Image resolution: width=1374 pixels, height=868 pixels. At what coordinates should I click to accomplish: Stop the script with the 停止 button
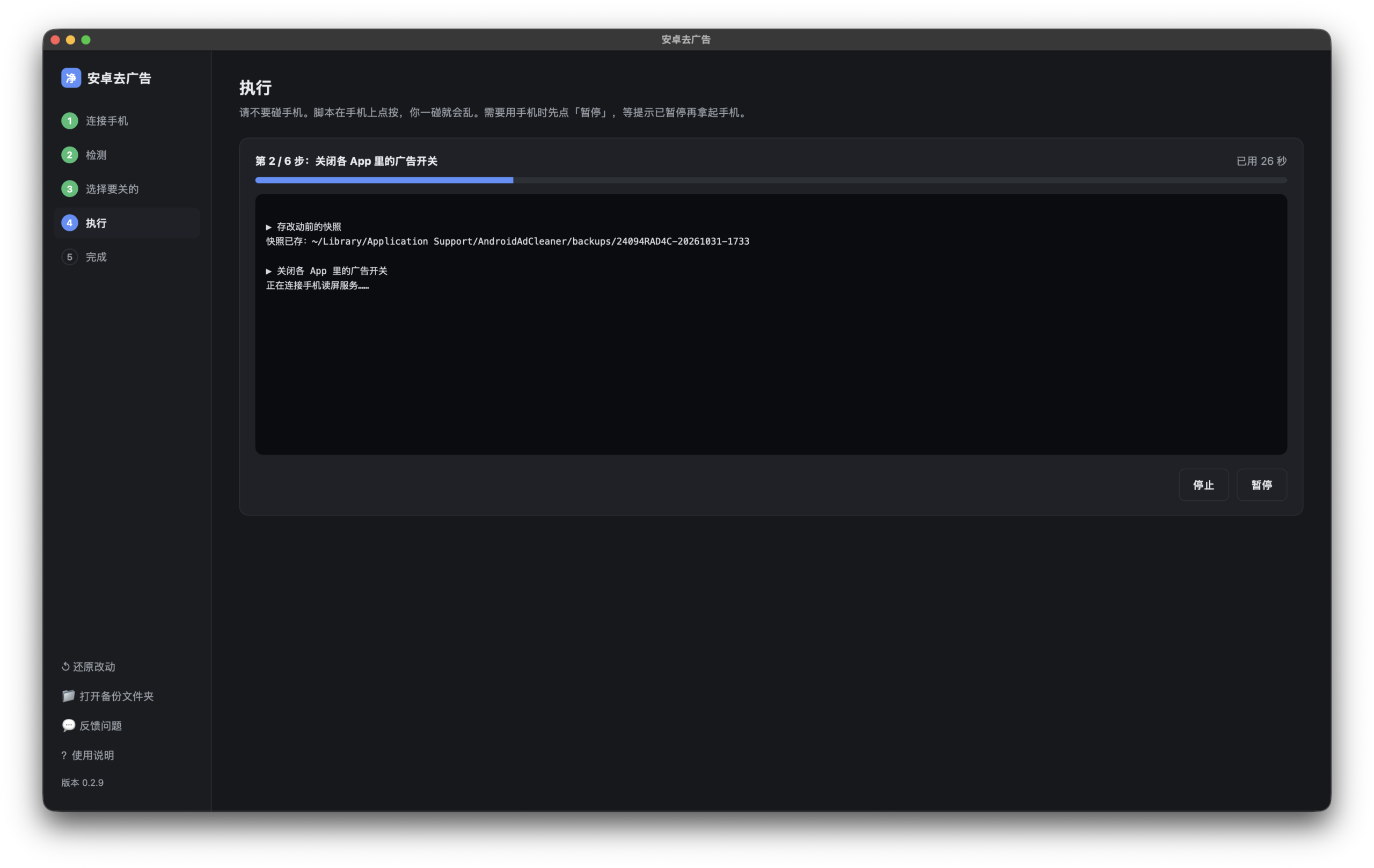(1203, 485)
